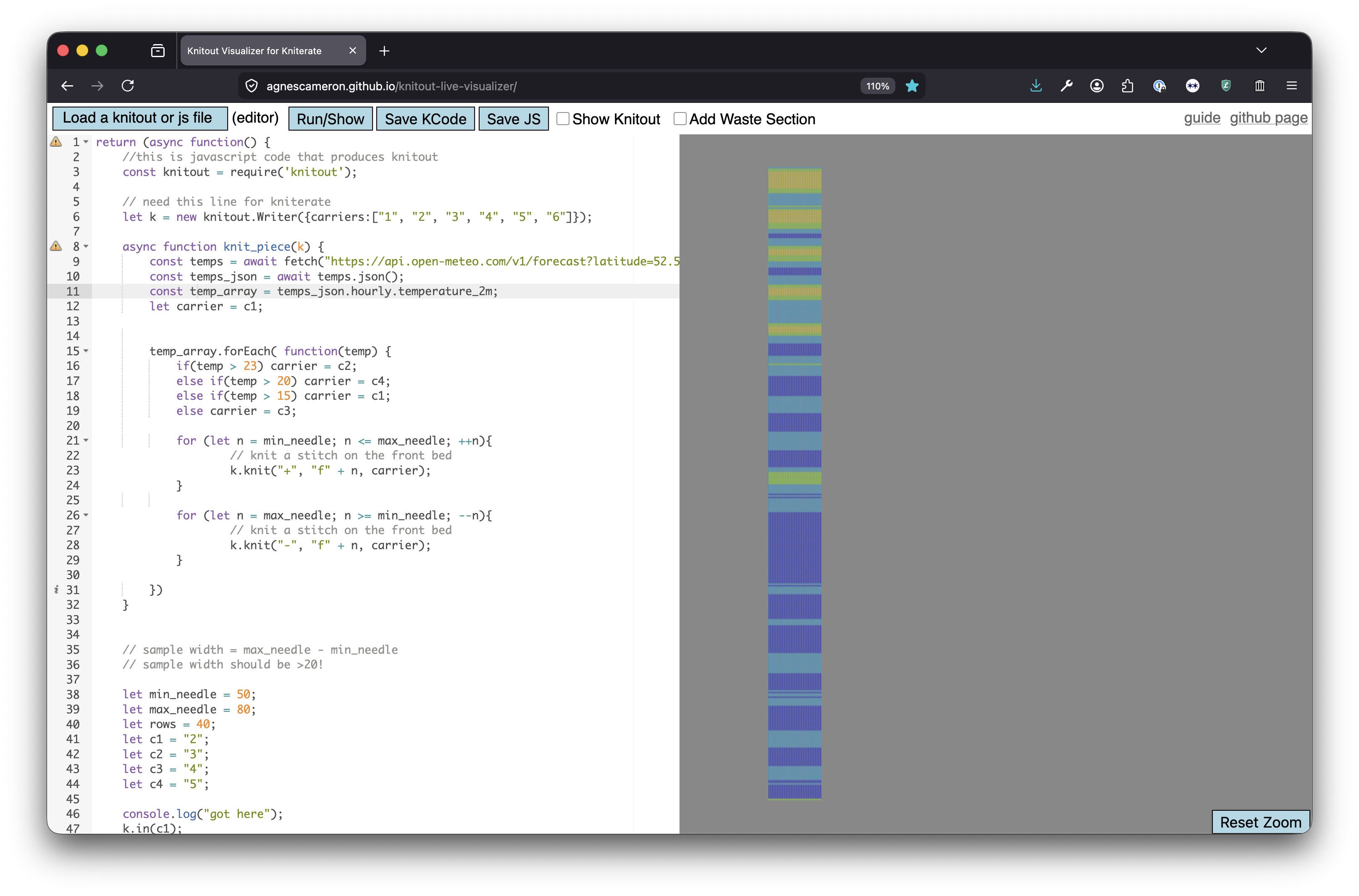Click the Save JS button
Screen dimensions: 1359x896
513,119
